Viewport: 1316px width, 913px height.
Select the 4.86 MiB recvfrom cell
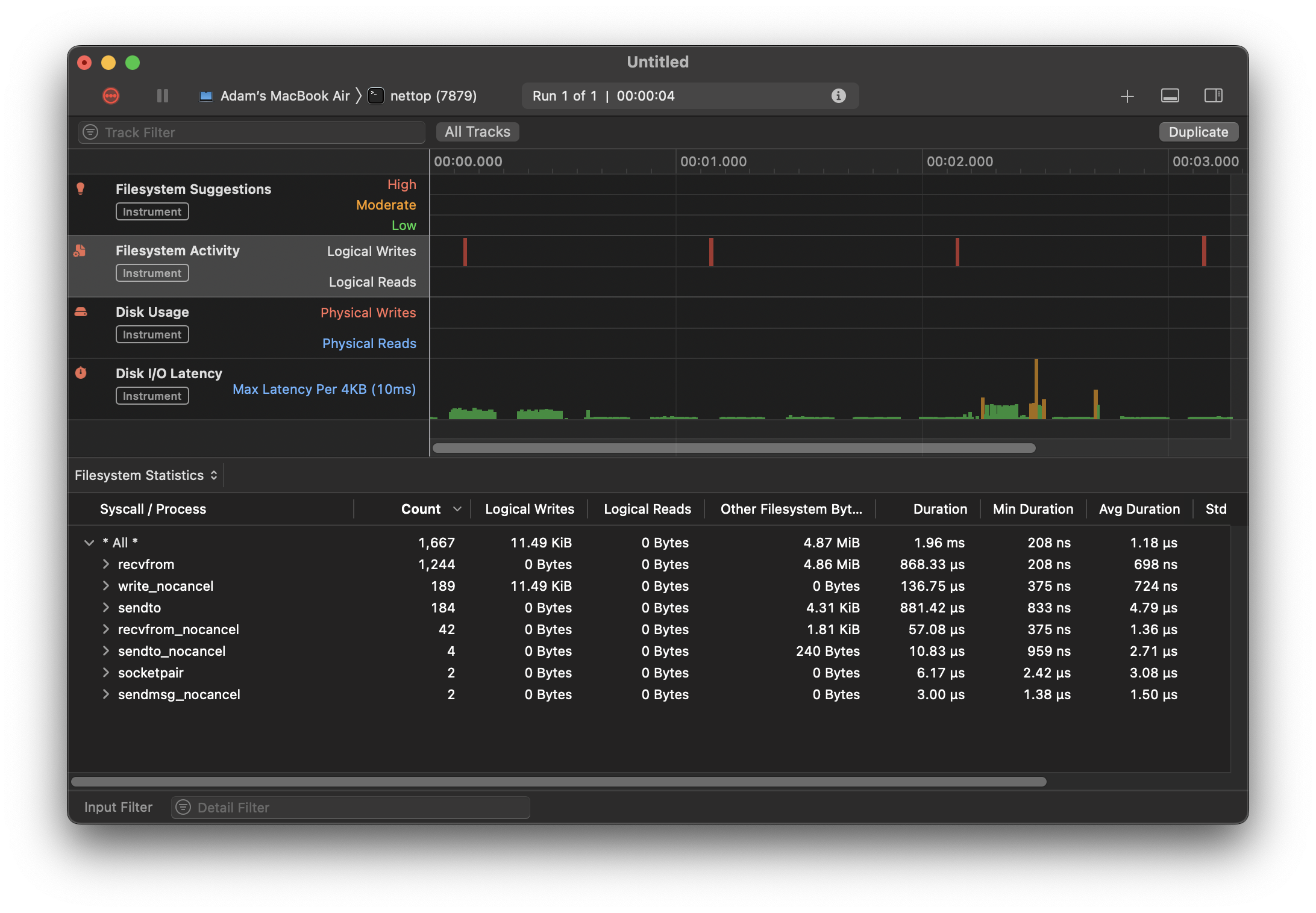point(831,564)
